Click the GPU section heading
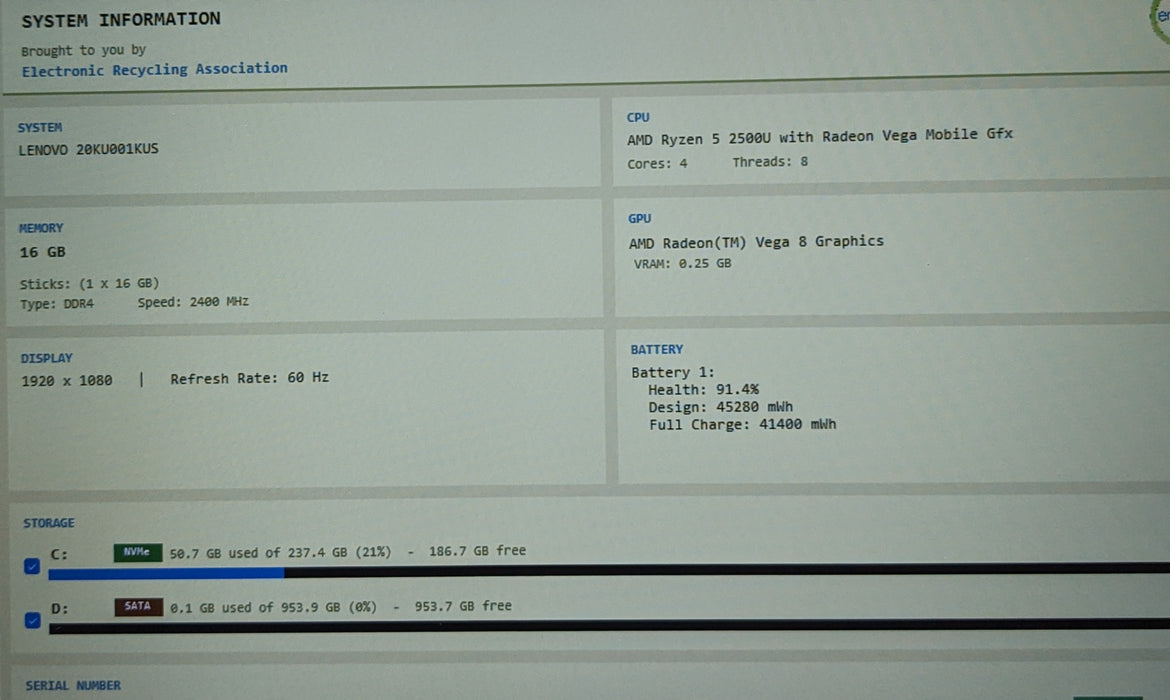Image resolution: width=1170 pixels, height=700 pixels. [639, 219]
